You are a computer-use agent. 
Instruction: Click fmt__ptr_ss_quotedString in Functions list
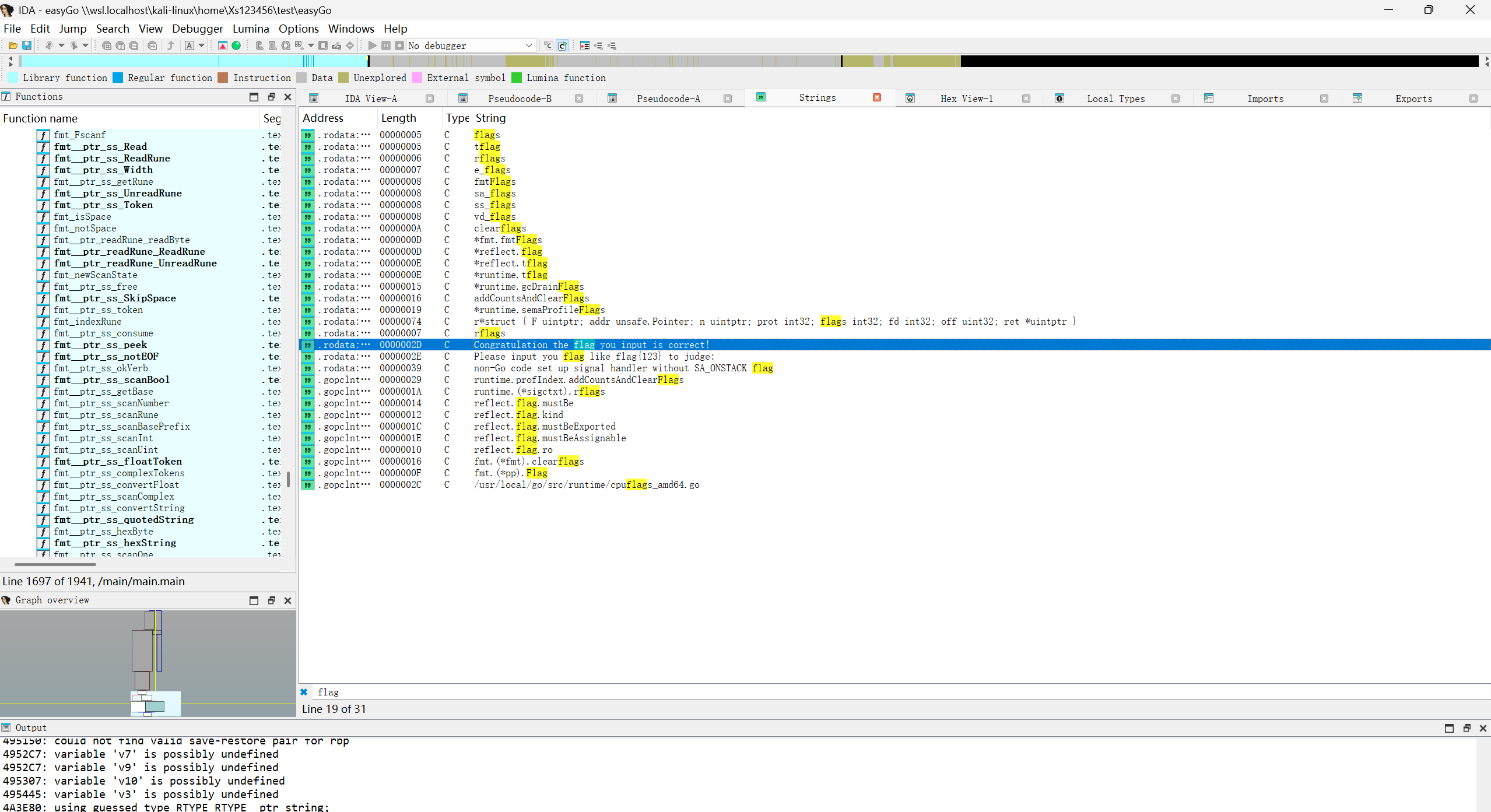[124, 520]
